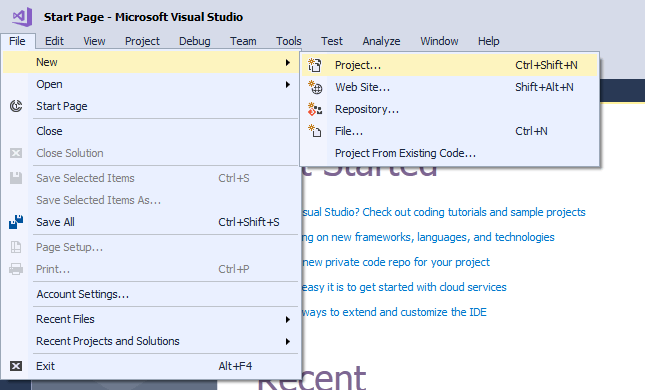Image resolution: width=645 pixels, height=390 pixels.
Task: Choose Project From Existing Code...
Action: pos(450,153)
